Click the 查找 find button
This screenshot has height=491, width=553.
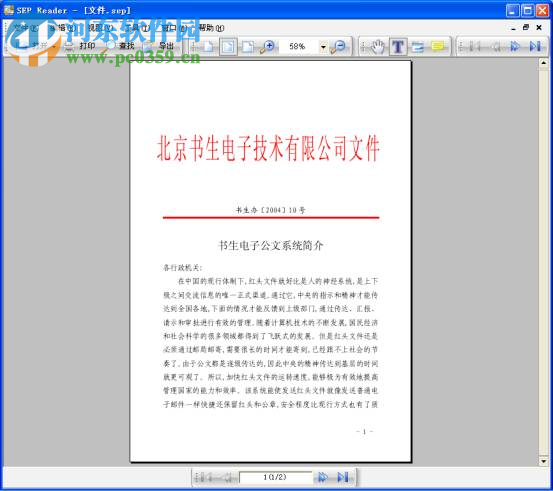point(120,46)
